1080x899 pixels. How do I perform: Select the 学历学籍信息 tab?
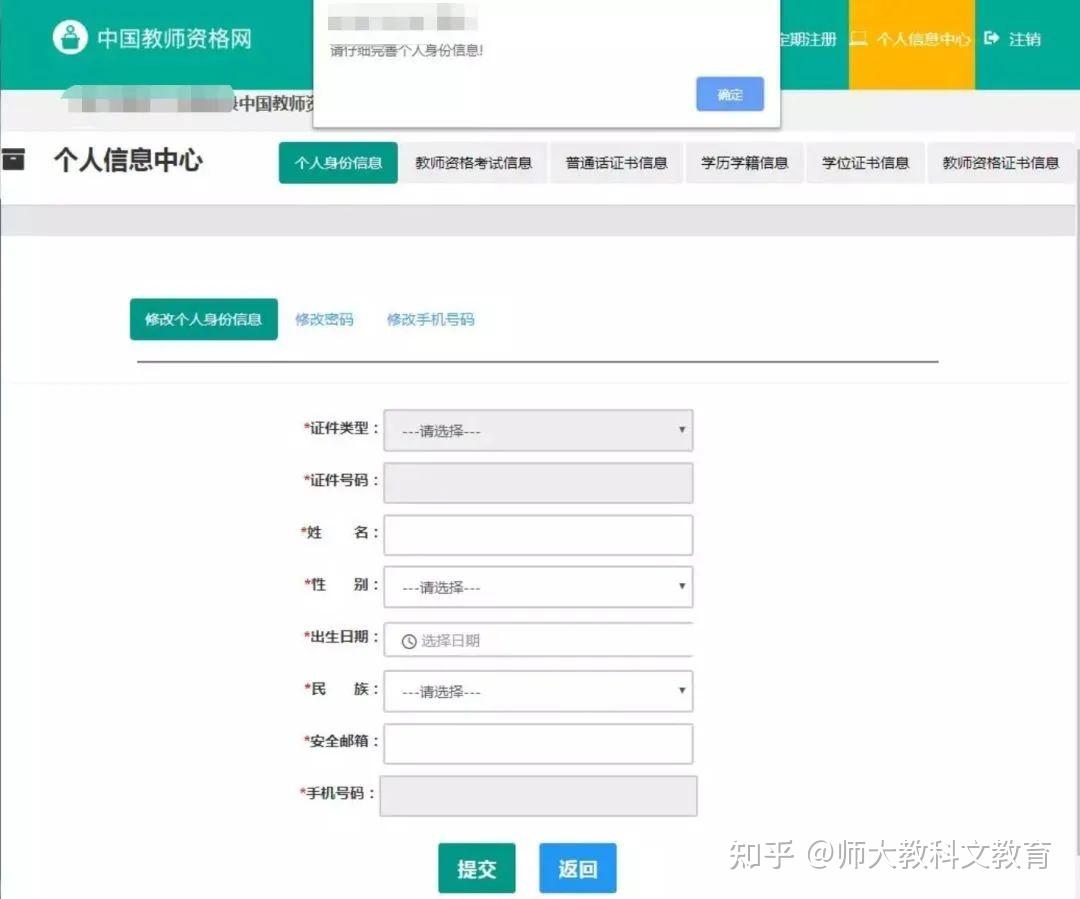coord(745,163)
